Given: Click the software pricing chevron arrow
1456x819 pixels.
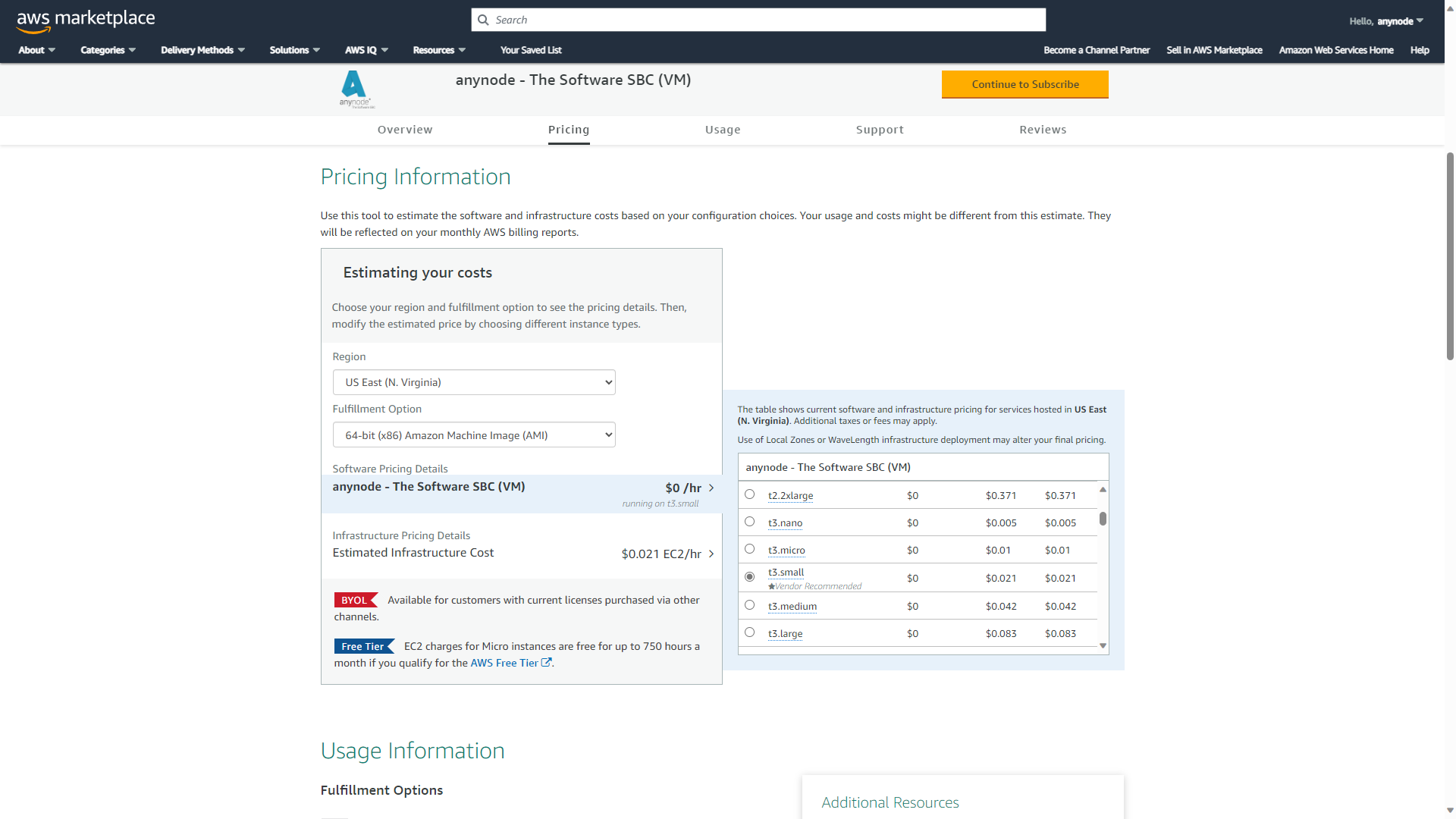Looking at the screenshot, I should tap(711, 488).
